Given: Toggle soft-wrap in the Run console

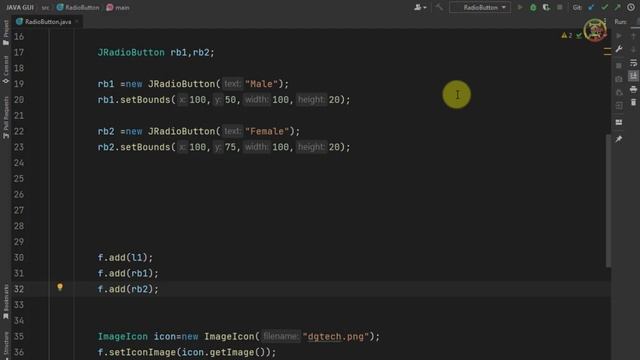Looking at the screenshot, I should tap(633, 62).
